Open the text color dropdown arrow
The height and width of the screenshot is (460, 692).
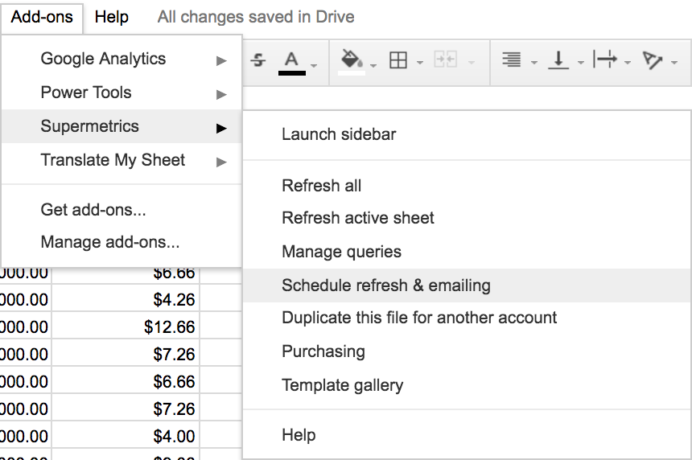(313, 63)
